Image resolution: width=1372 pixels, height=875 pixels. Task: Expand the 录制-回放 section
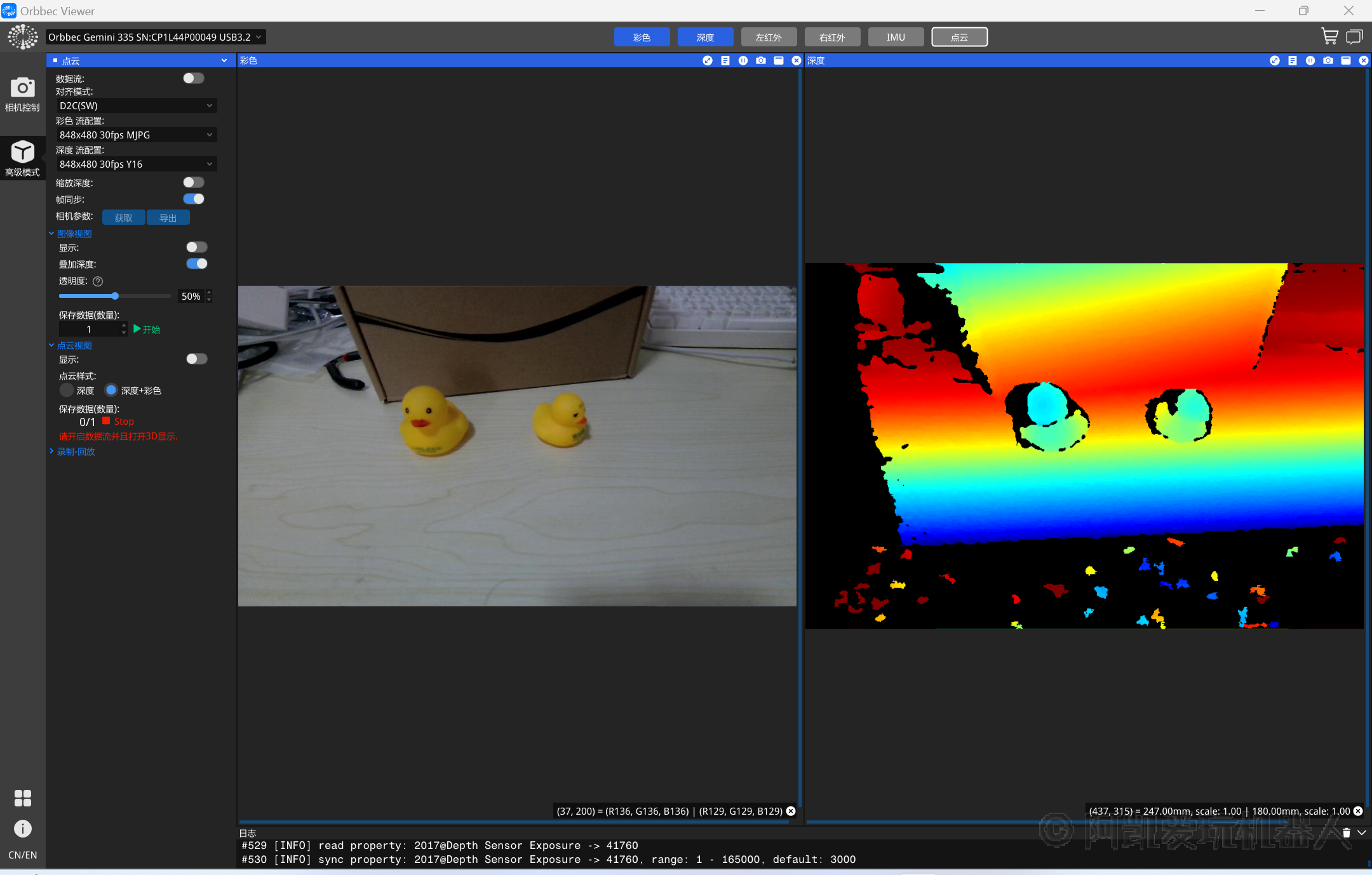(x=76, y=451)
